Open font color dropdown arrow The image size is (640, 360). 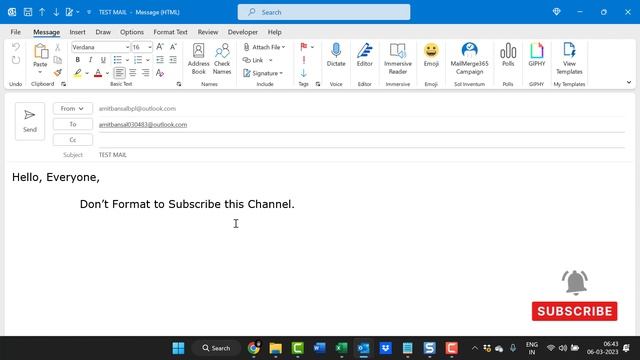pyautogui.click(x=107, y=73)
